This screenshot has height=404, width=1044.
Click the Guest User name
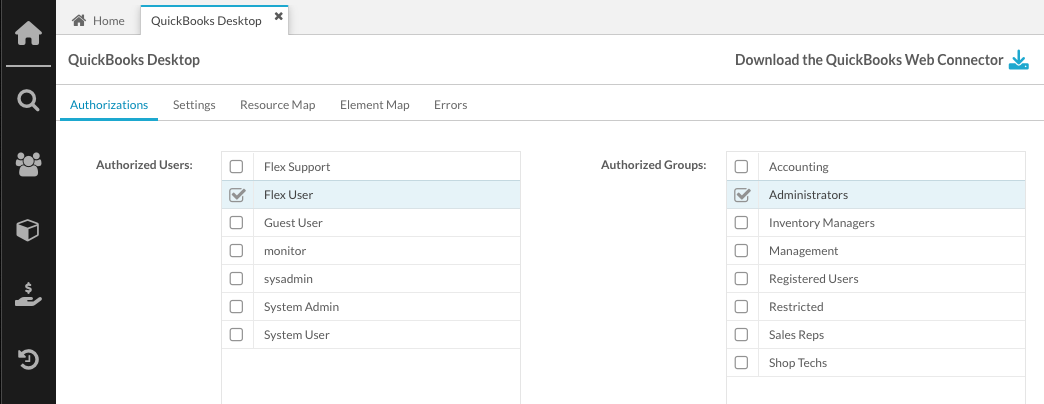(x=293, y=223)
